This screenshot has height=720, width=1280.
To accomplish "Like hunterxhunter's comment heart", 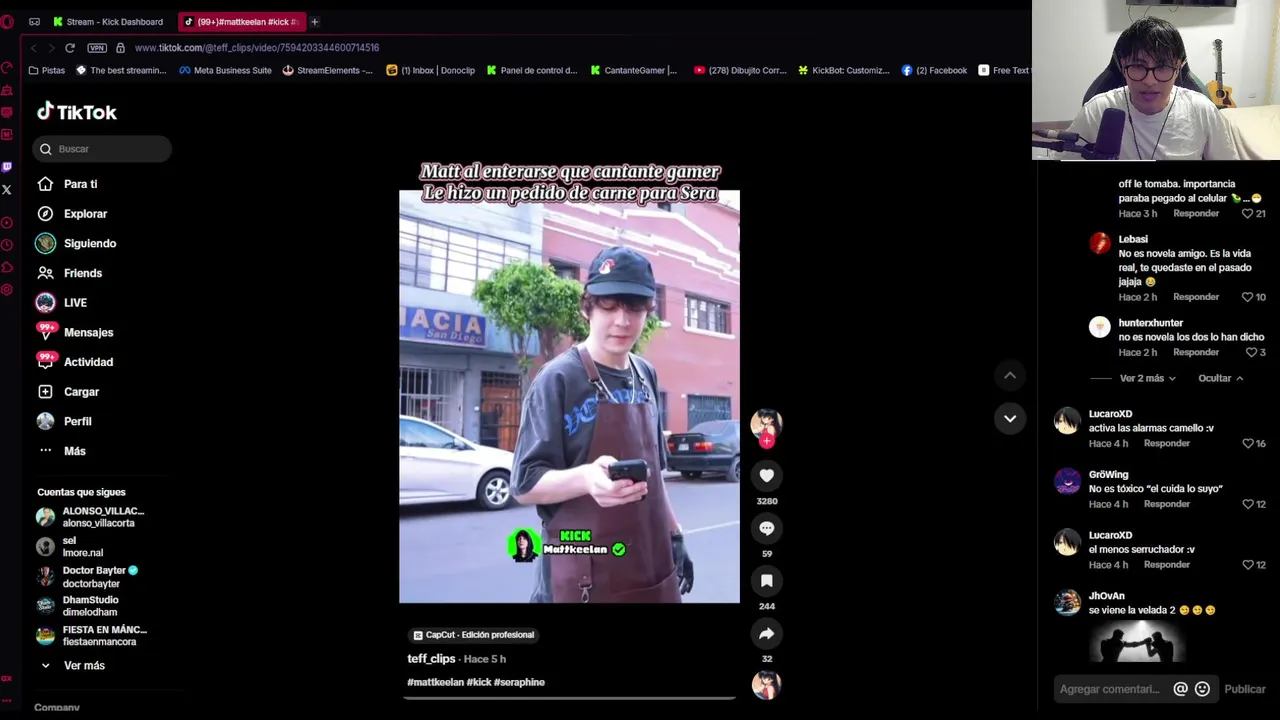I will click(1251, 352).
